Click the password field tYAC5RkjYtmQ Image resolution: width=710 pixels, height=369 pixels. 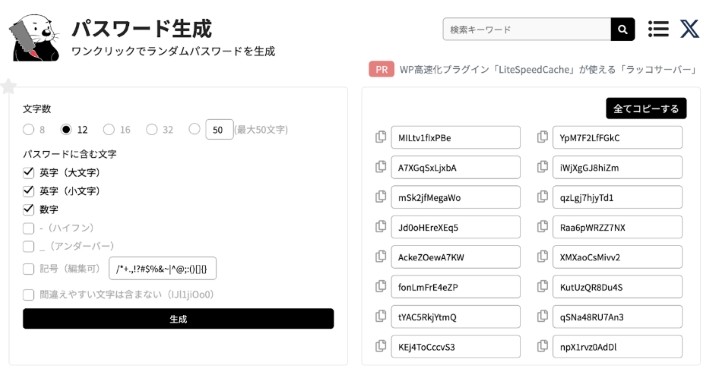(x=456, y=317)
